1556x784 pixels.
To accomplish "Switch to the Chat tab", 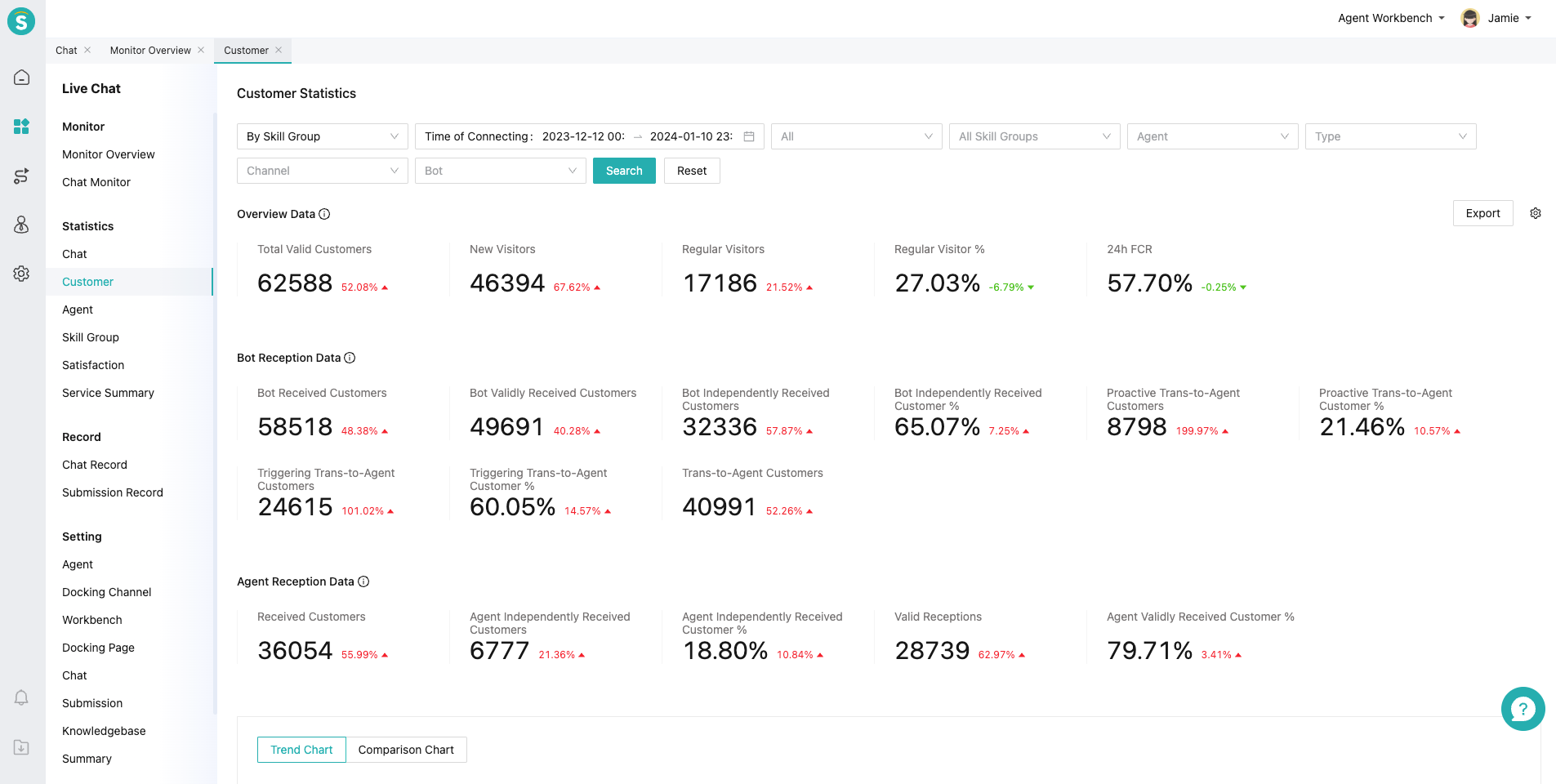I will [x=66, y=50].
